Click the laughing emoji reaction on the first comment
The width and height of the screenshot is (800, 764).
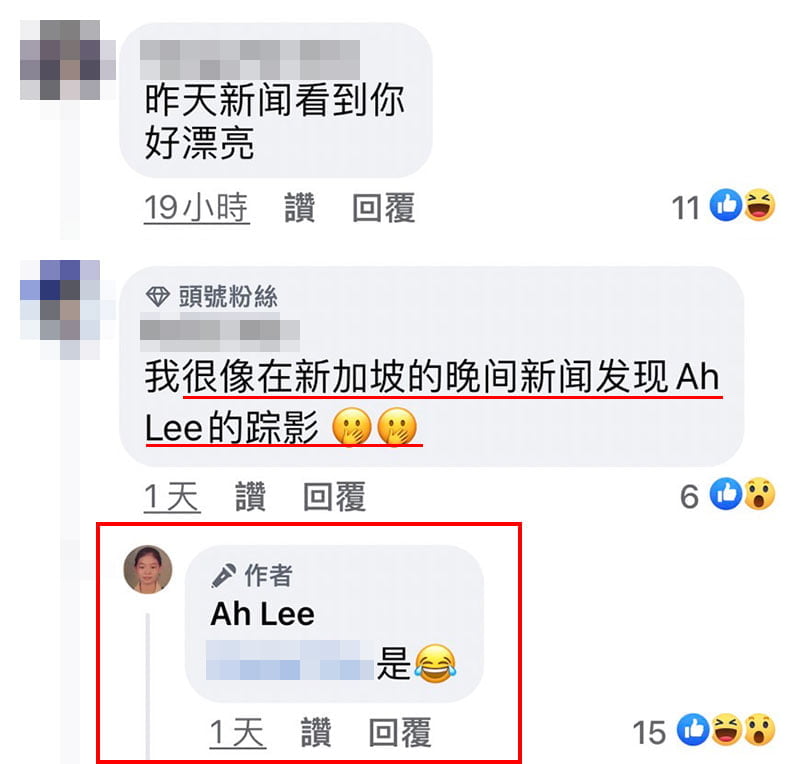pos(760,205)
